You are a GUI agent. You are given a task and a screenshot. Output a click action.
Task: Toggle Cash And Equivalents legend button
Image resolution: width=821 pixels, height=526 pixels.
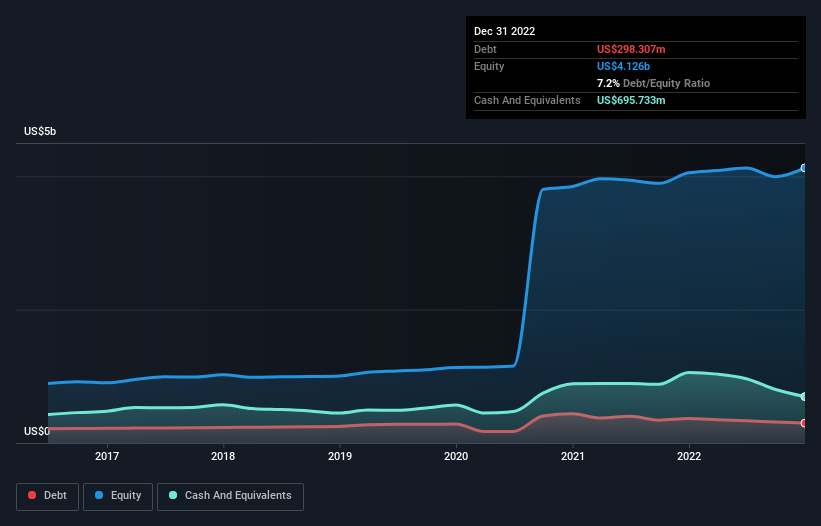click(230, 496)
